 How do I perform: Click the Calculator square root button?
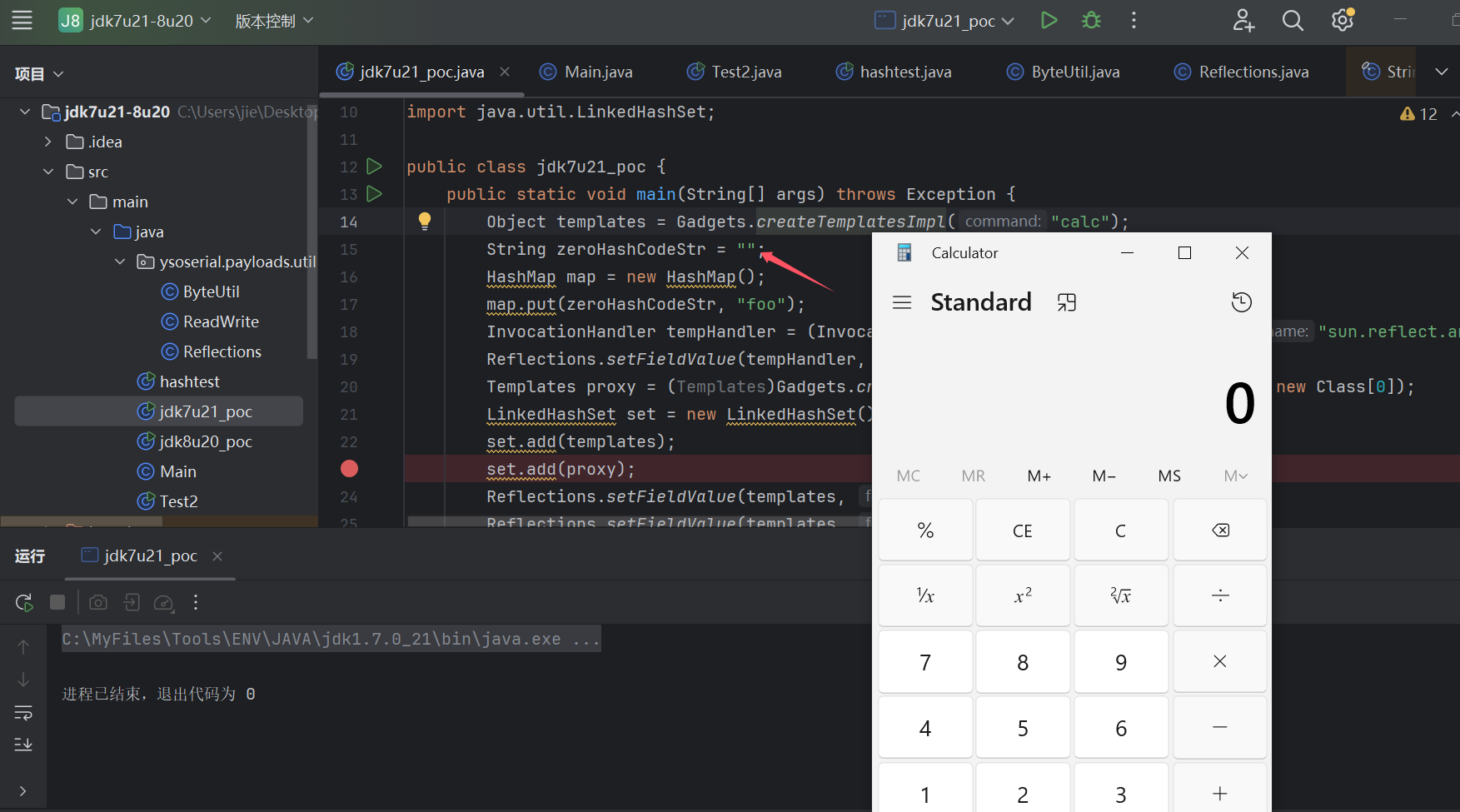1121,595
